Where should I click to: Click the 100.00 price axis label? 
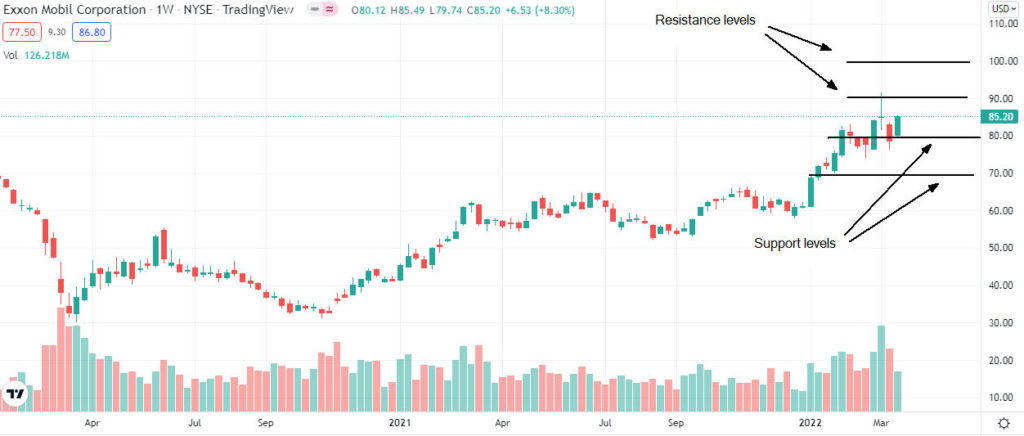(x=1004, y=61)
